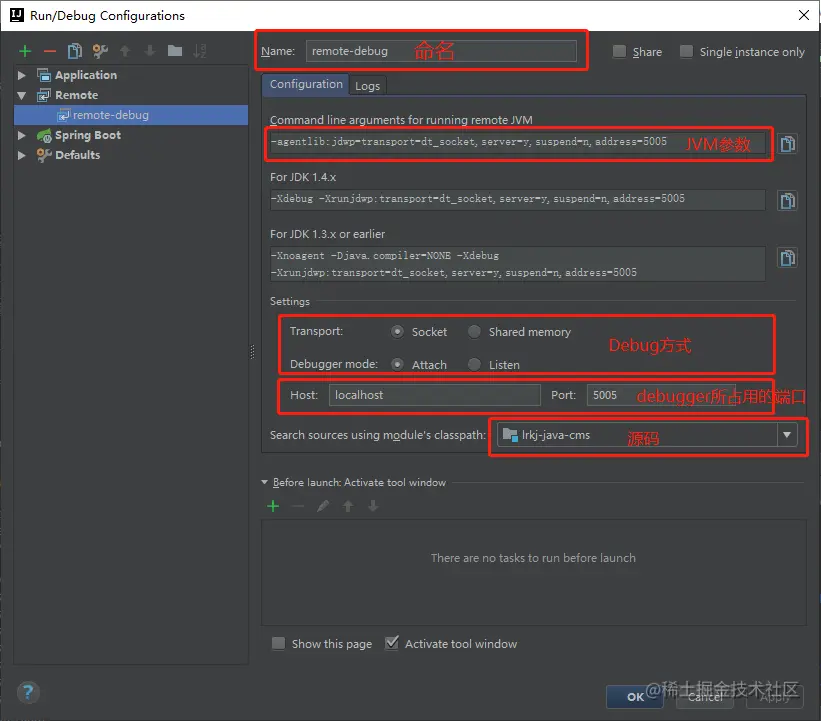Viewport: 821px width, 721px height.
Task: Switch to the Configuration tab
Action: pyautogui.click(x=306, y=84)
